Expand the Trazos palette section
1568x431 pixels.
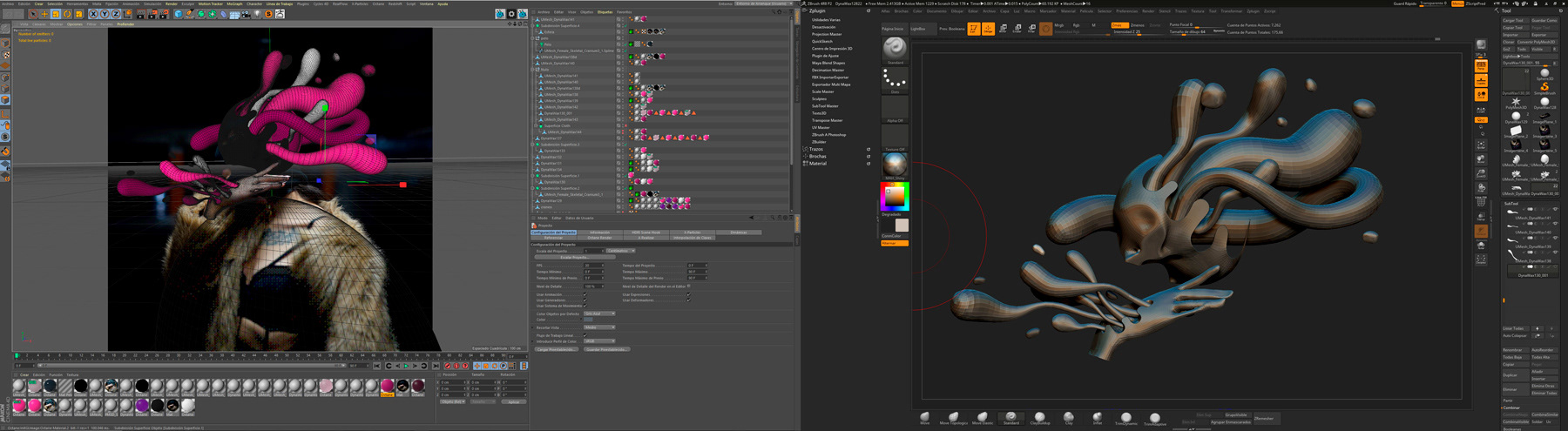[x=816, y=149]
